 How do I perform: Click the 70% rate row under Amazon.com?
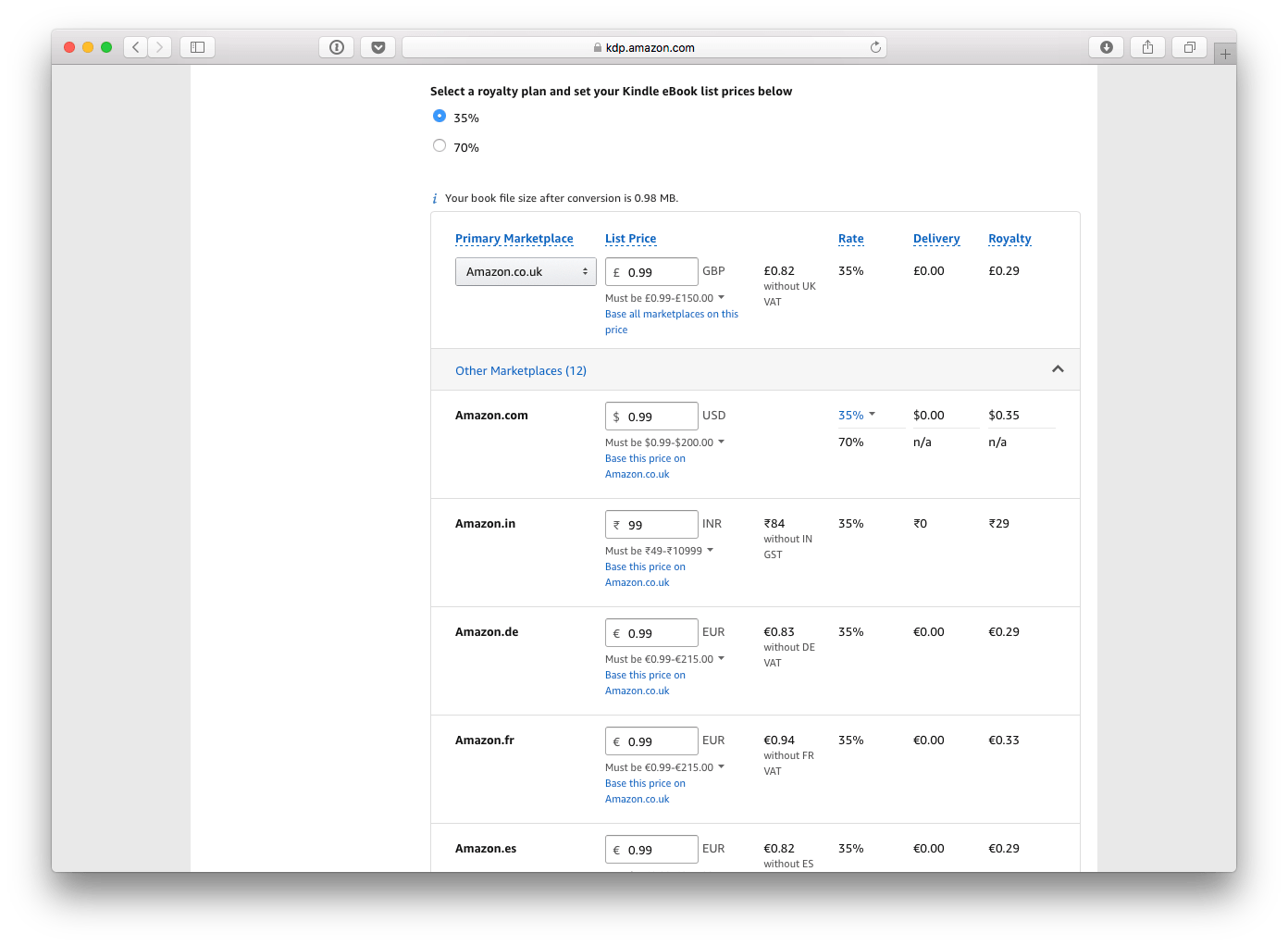click(x=851, y=442)
